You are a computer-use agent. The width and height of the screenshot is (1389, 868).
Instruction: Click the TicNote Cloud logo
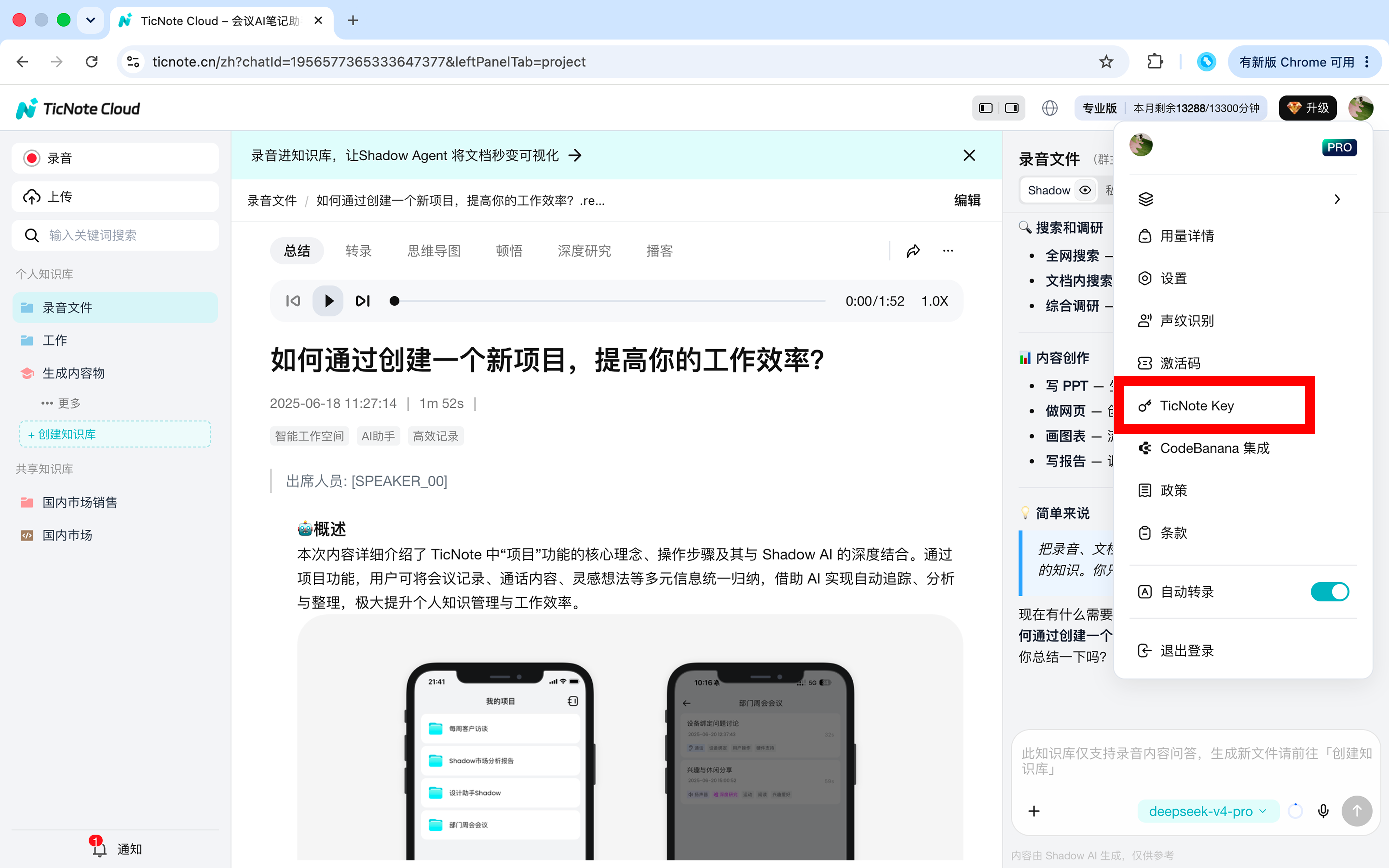pos(78,108)
